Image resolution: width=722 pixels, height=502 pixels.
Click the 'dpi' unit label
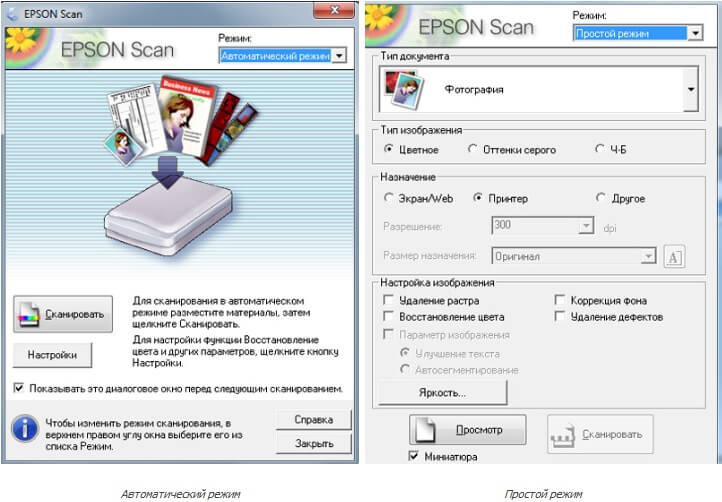610,228
